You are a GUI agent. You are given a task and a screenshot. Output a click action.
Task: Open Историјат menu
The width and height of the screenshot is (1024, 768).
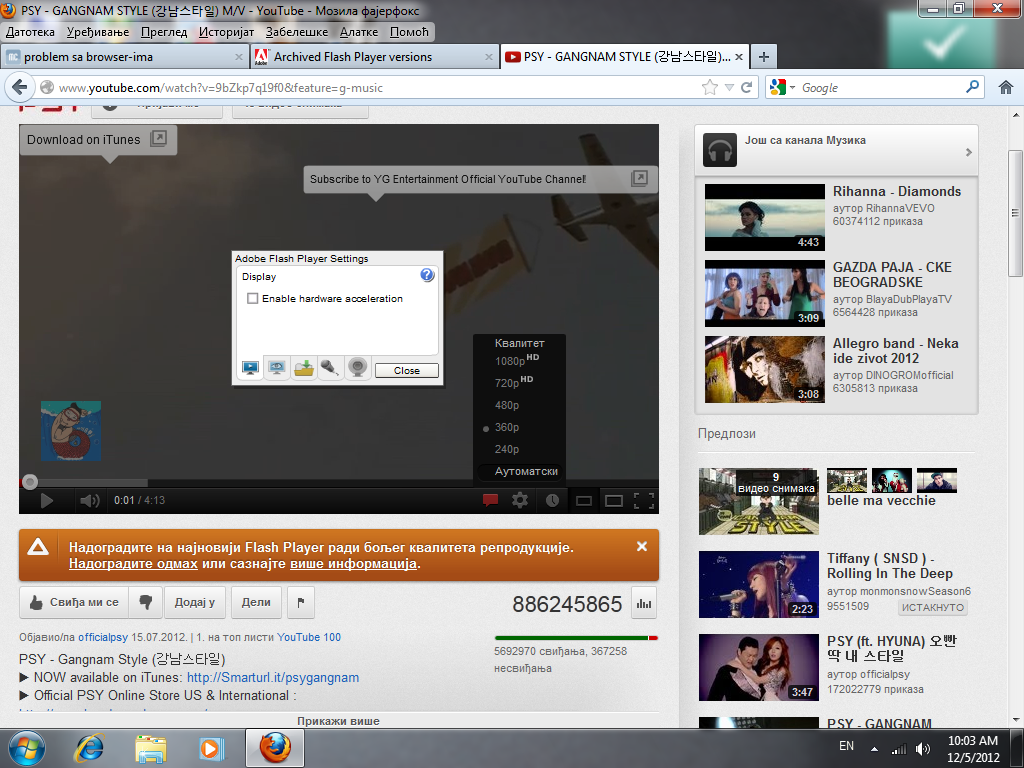pyautogui.click(x=226, y=32)
